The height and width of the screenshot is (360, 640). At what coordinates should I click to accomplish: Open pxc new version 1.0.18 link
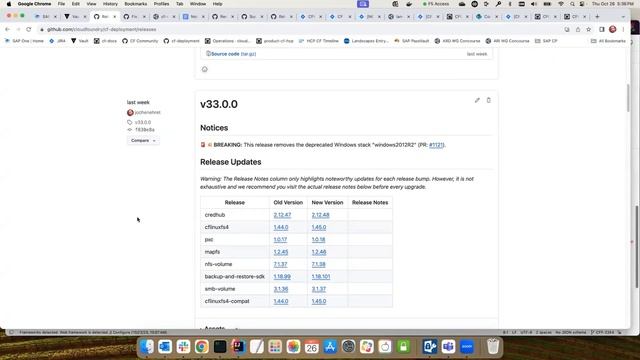pyautogui.click(x=318, y=240)
